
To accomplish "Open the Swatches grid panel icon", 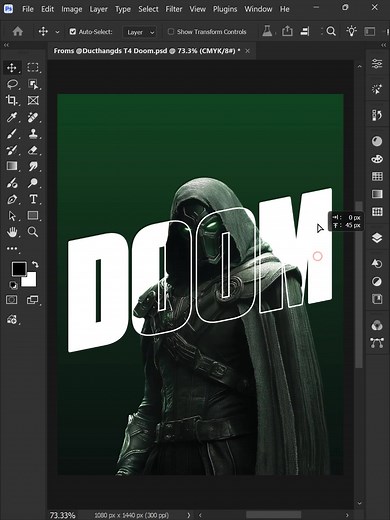I will (x=377, y=176).
